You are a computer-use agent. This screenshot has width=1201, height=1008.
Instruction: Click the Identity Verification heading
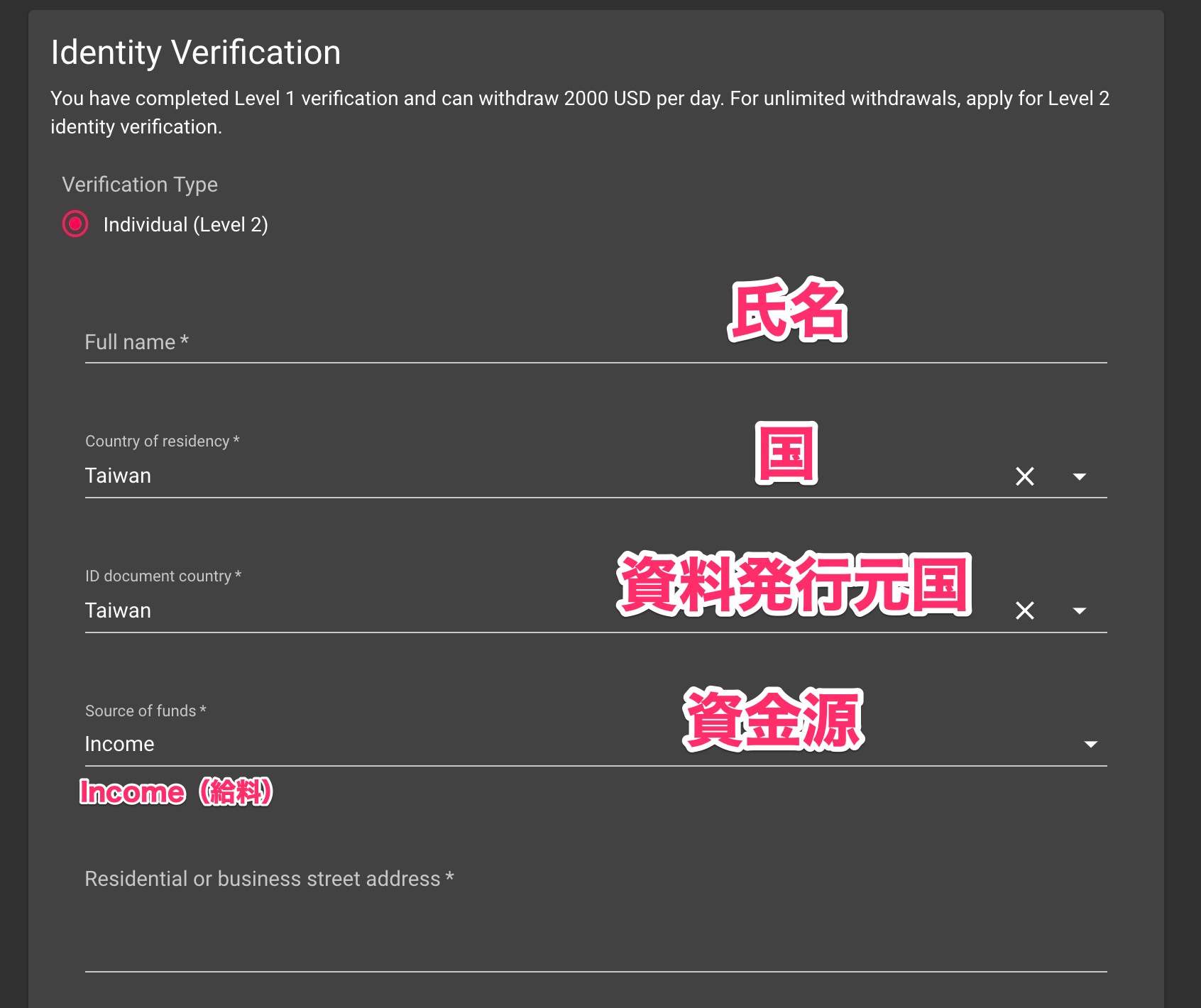click(x=196, y=53)
